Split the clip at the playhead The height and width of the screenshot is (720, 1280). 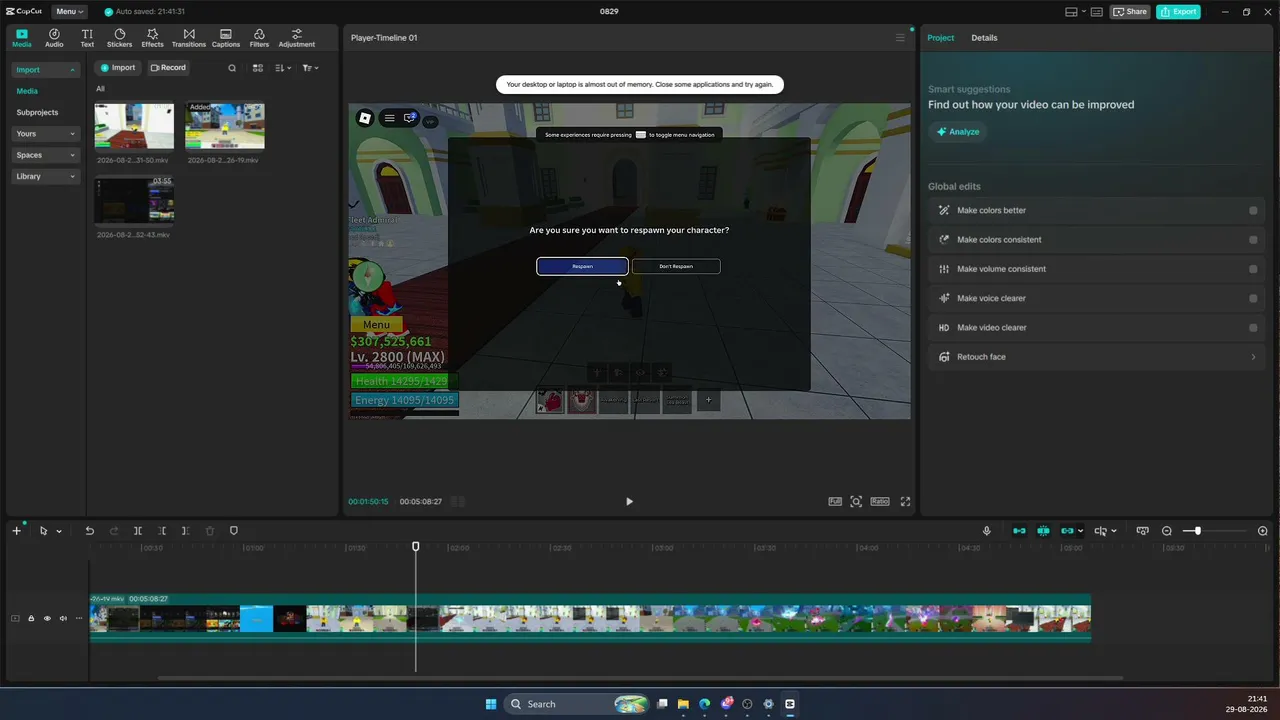pos(138,531)
